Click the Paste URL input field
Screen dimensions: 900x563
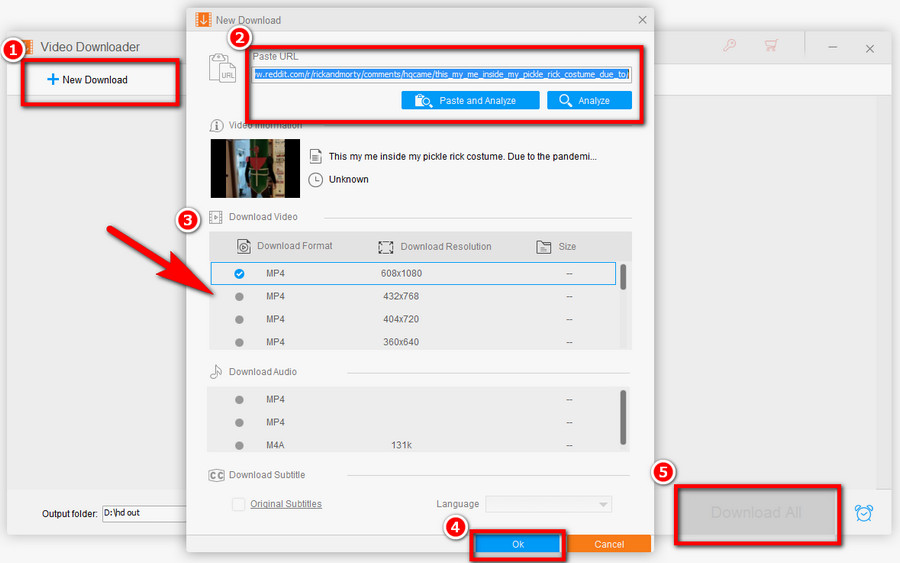(441, 74)
